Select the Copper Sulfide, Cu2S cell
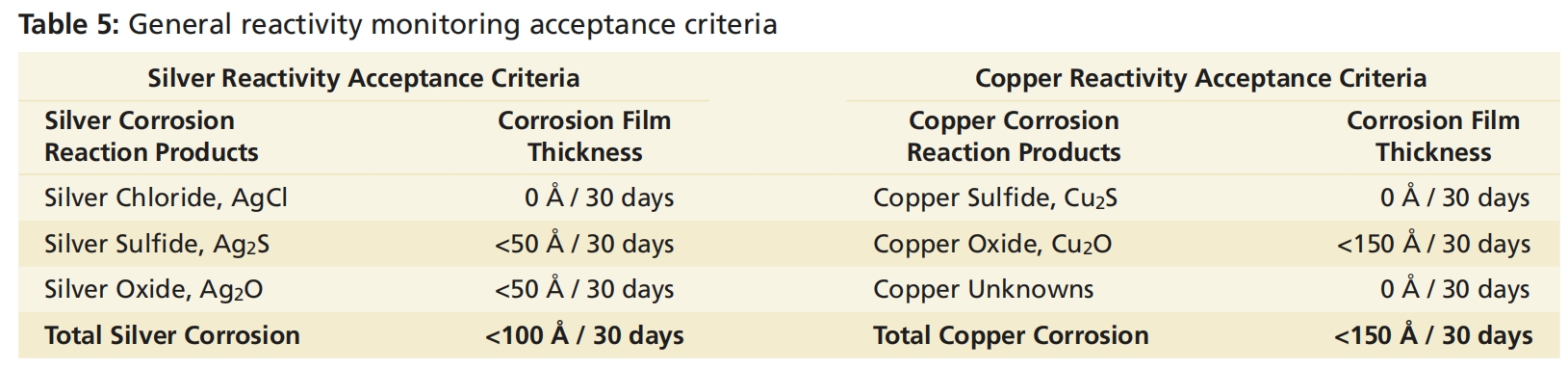Image resolution: width=1568 pixels, height=369 pixels. 995,198
